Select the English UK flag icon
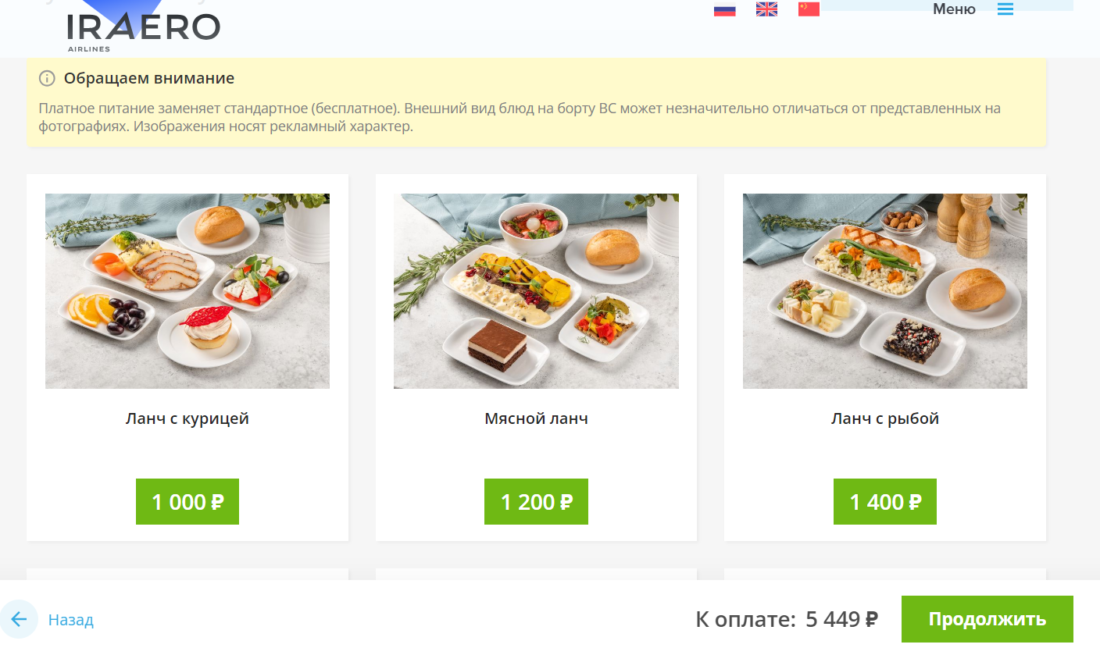1100x655 pixels. coord(767,10)
